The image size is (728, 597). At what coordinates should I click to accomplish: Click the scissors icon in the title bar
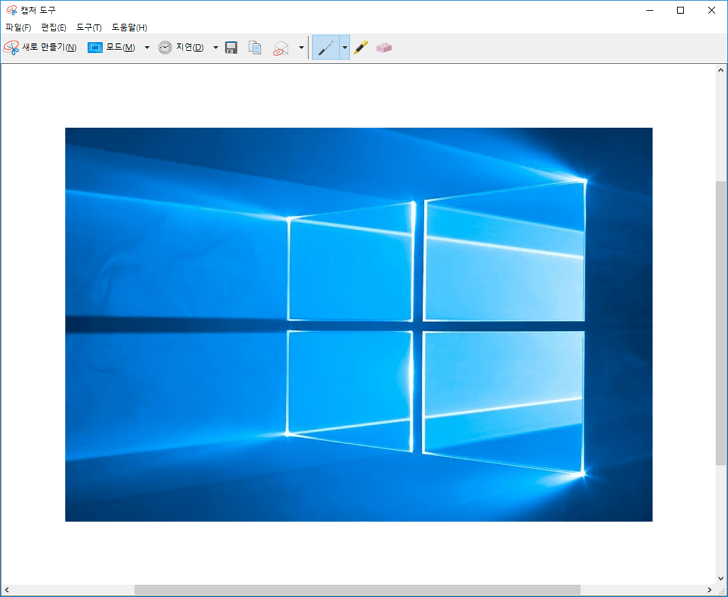pyautogui.click(x=12, y=10)
